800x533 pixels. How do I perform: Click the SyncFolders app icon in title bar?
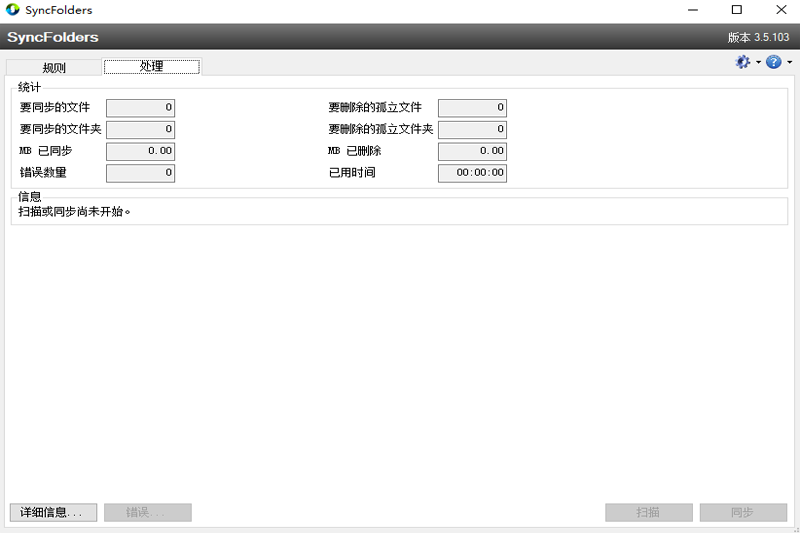click(13, 10)
